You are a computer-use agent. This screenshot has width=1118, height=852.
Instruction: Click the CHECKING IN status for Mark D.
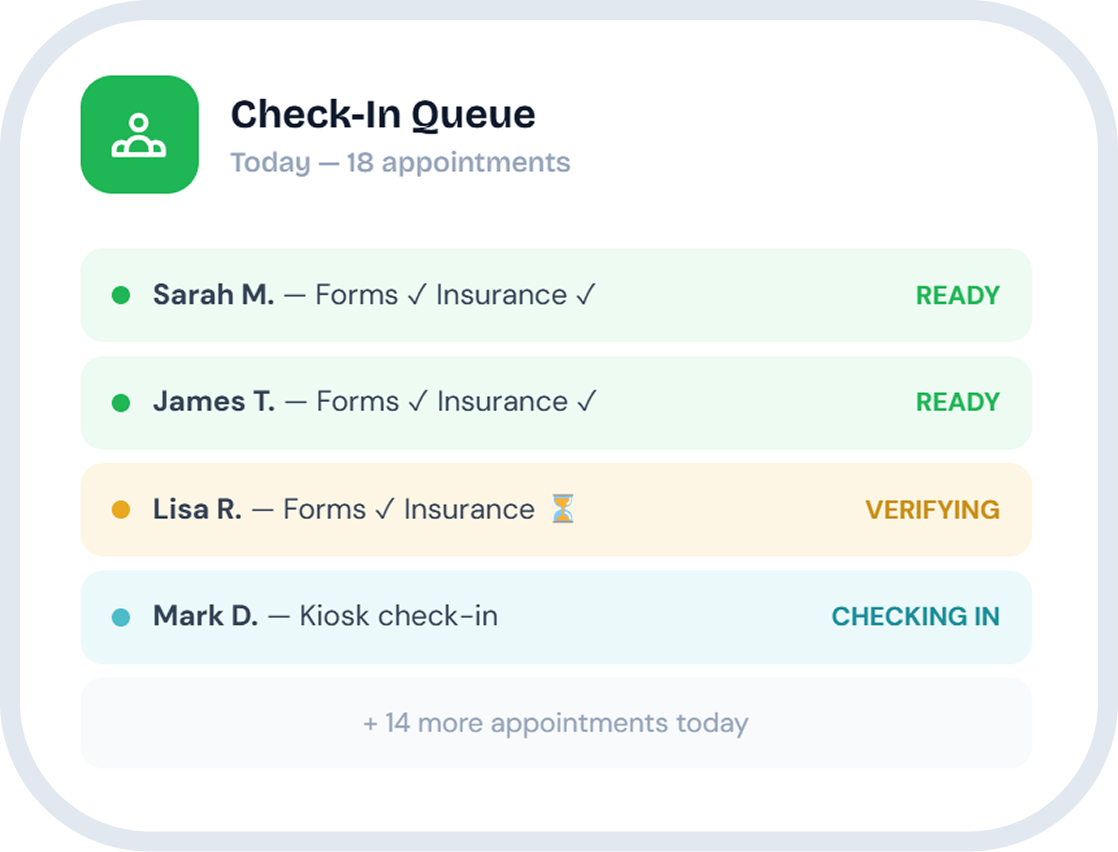[x=915, y=617]
